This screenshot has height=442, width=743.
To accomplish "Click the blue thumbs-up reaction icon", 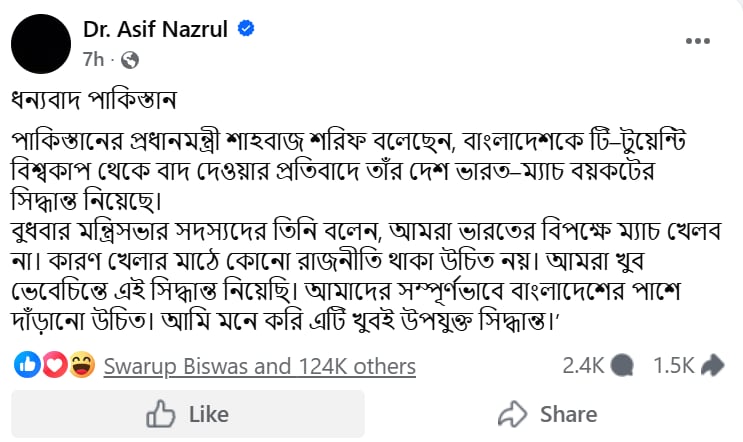I will click(28, 366).
